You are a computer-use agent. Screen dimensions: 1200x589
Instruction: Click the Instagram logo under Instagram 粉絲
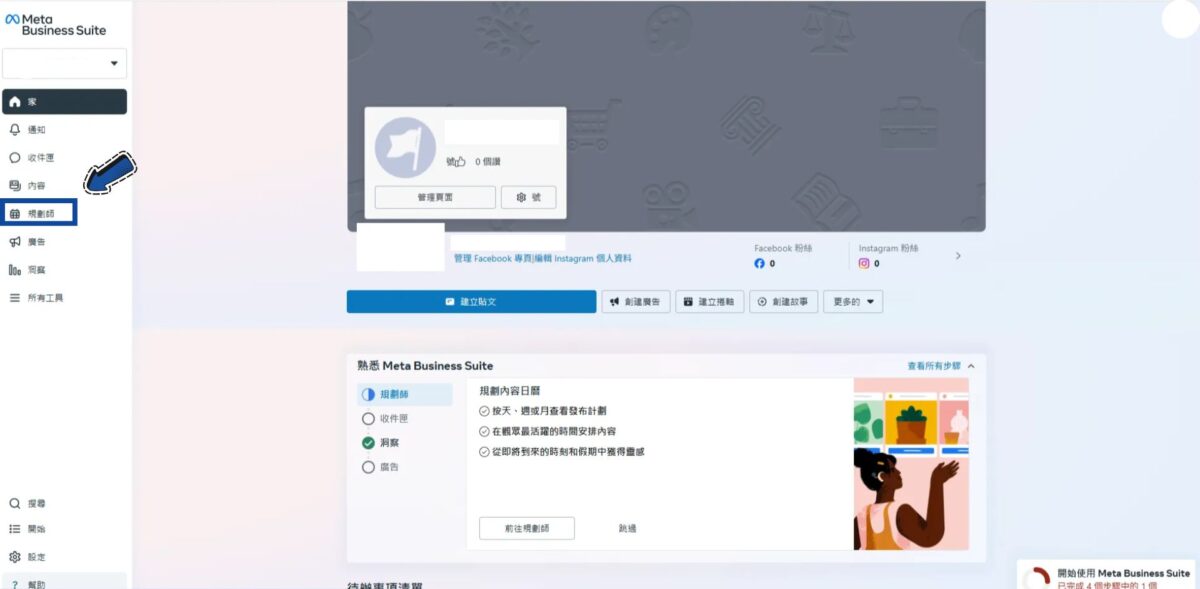[x=865, y=264]
